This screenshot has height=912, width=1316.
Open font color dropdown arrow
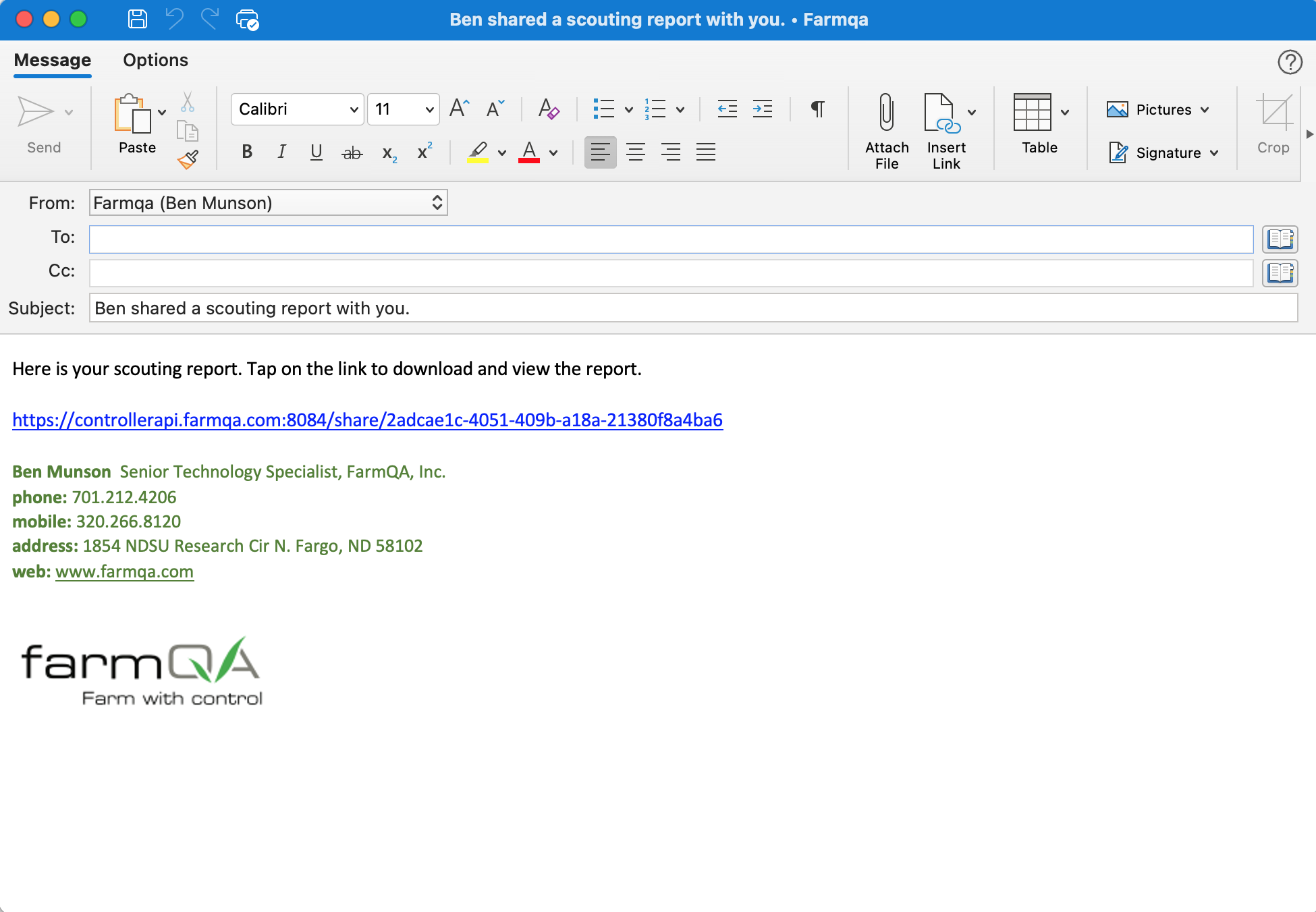pyautogui.click(x=553, y=153)
